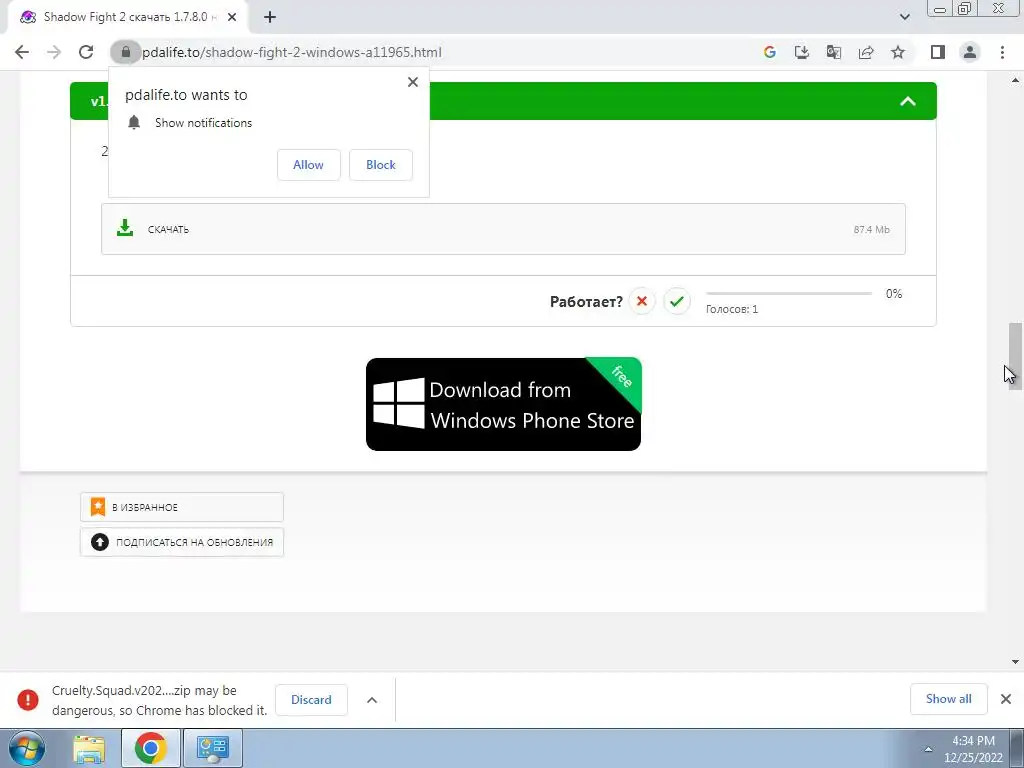Add to favorites with В ИЗБРАННОЕ
Screen dimensions: 1024x768
click(x=182, y=507)
